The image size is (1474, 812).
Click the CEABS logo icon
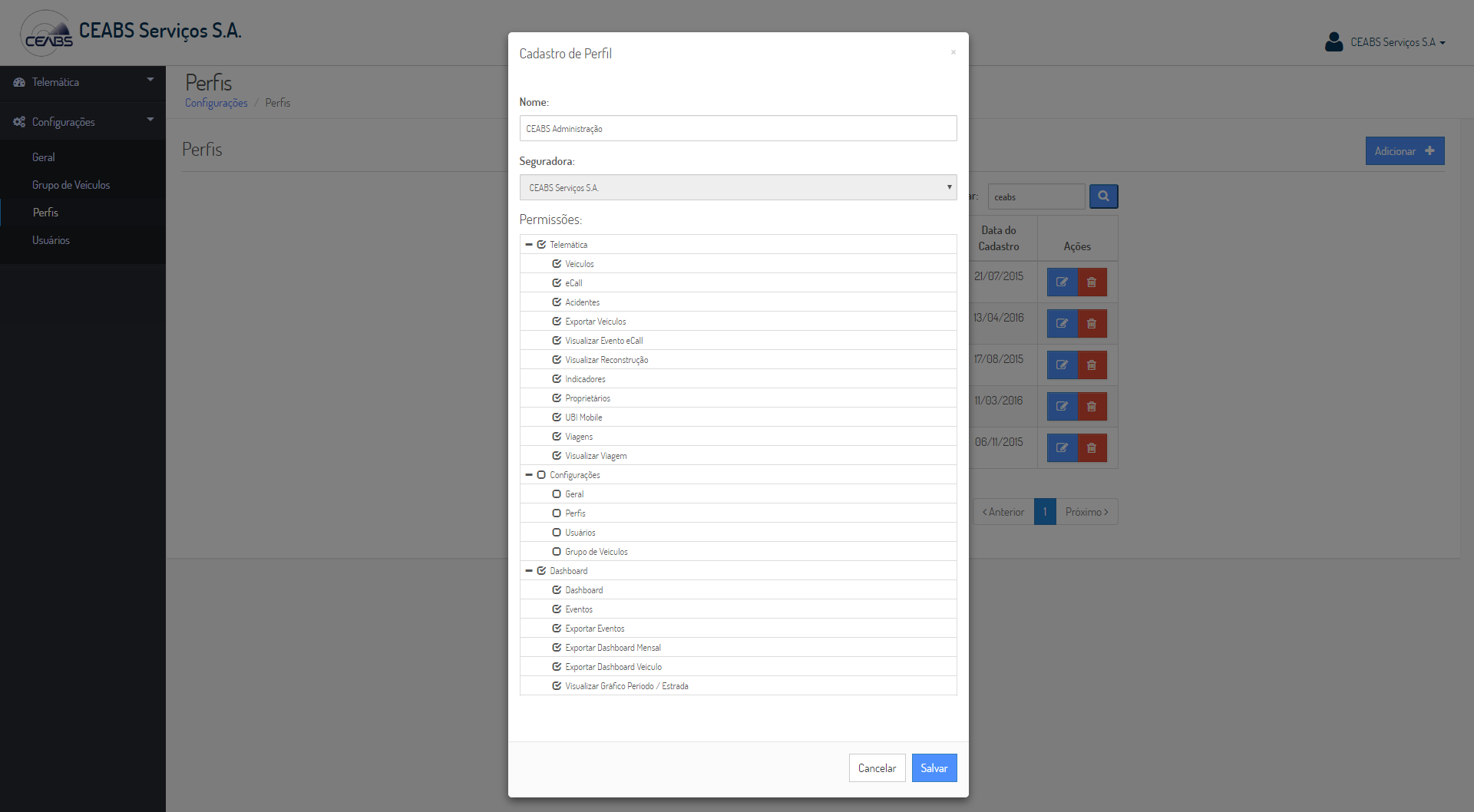click(x=46, y=33)
